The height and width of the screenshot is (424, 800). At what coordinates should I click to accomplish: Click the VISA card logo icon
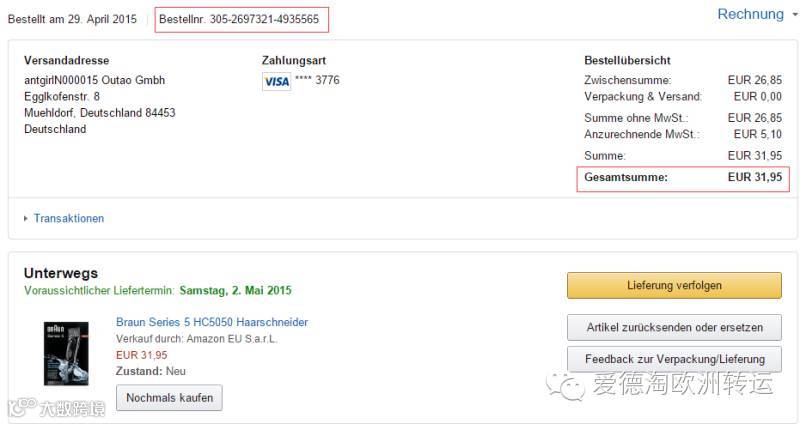pos(276,81)
